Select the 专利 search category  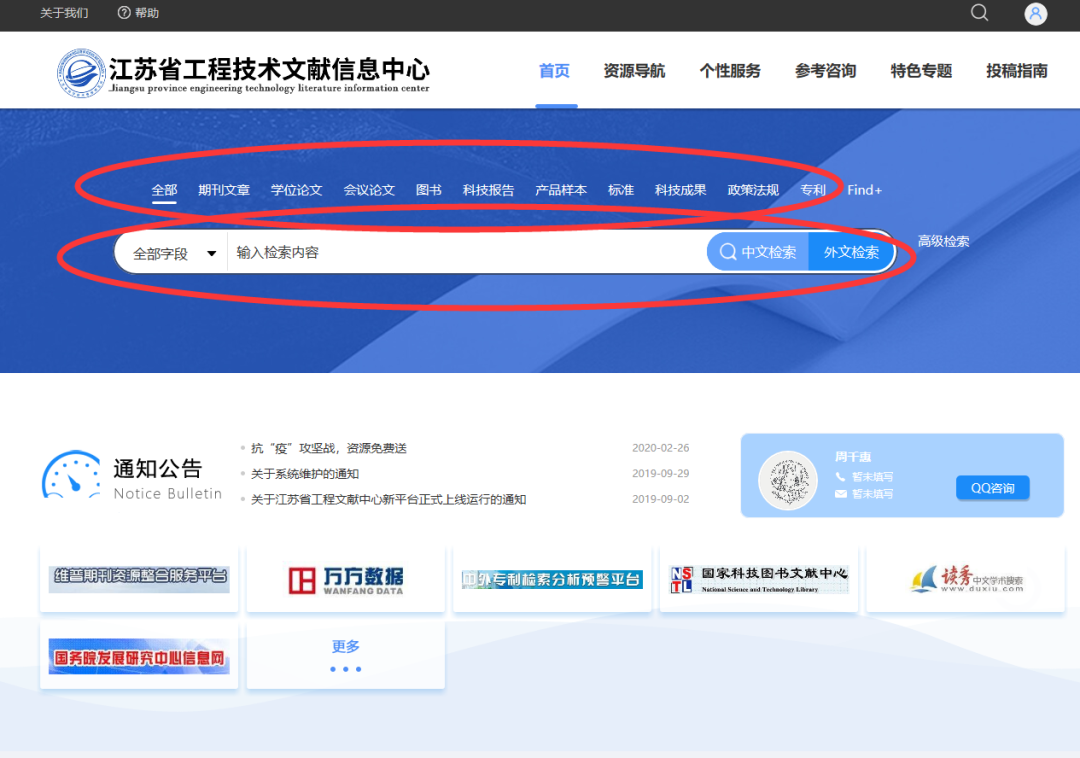pos(814,189)
